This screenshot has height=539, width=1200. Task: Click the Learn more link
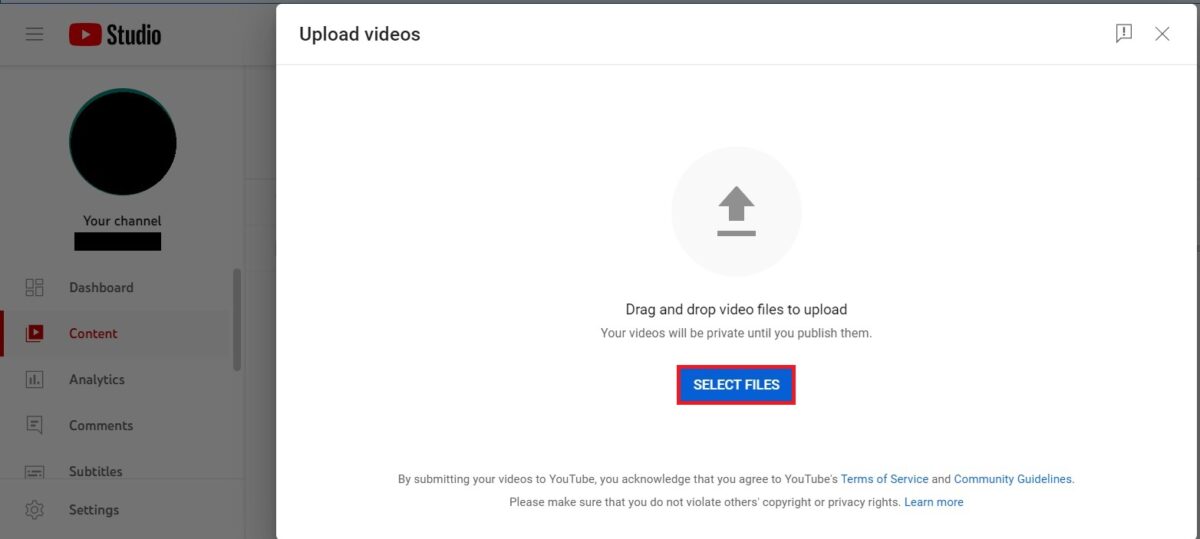(934, 502)
